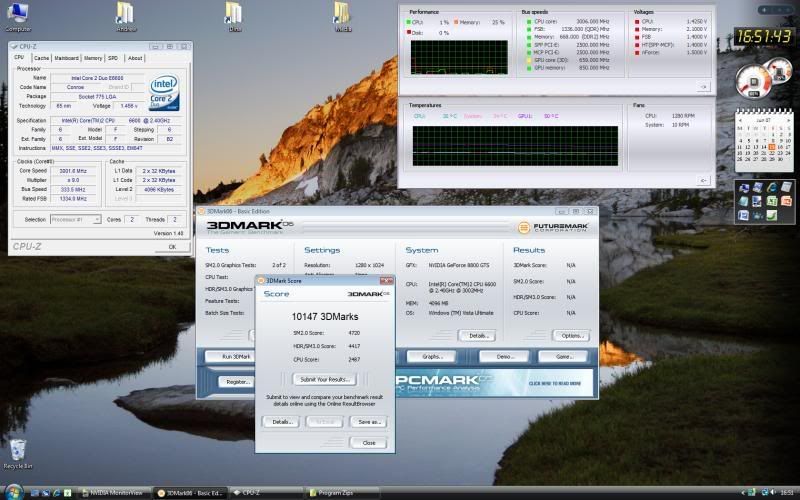Open the Andrew folder on the desktop
Image resolution: width=800 pixels, height=500 pixels.
pos(126,15)
